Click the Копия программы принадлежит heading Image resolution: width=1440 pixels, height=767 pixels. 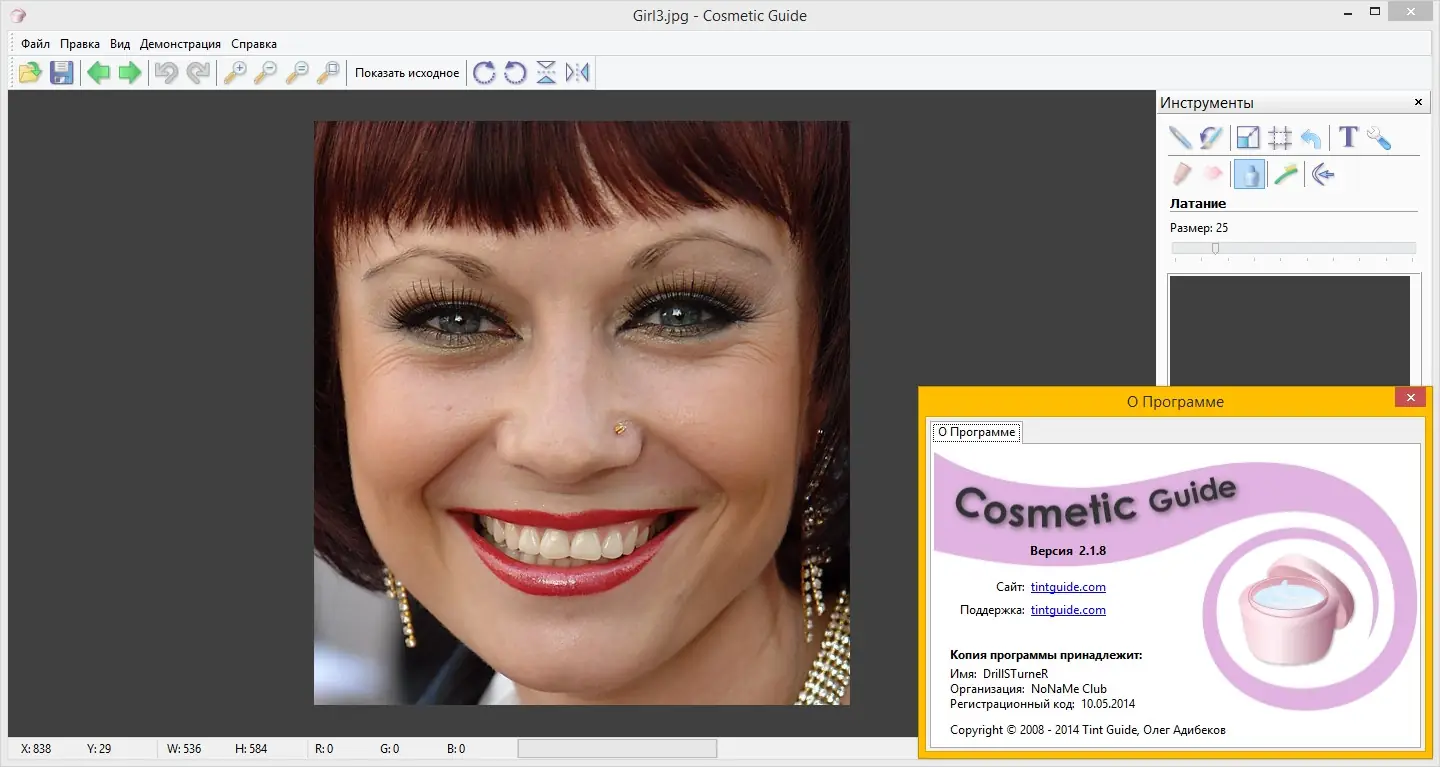1046,655
